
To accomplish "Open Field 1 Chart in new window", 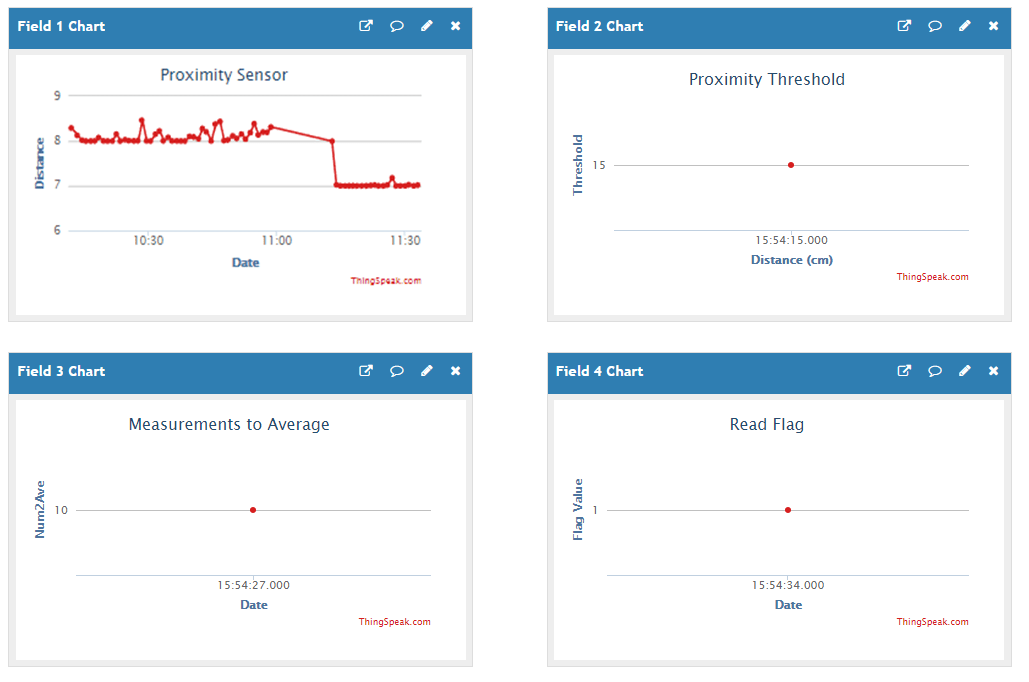I will pos(366,26).
